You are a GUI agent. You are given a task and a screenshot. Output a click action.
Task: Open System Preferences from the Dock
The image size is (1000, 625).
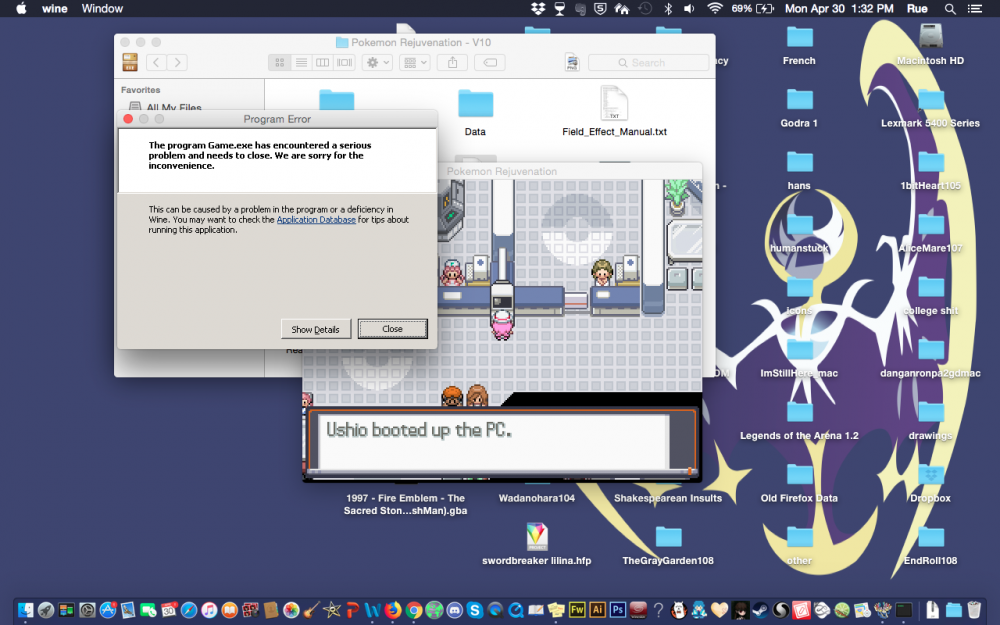[87, 610]
